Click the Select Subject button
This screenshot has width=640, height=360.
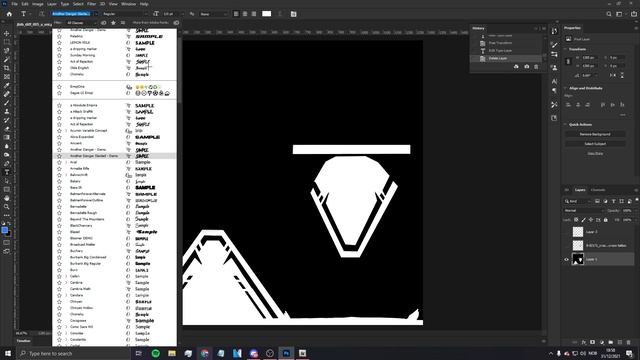click(x=595, y=144)
